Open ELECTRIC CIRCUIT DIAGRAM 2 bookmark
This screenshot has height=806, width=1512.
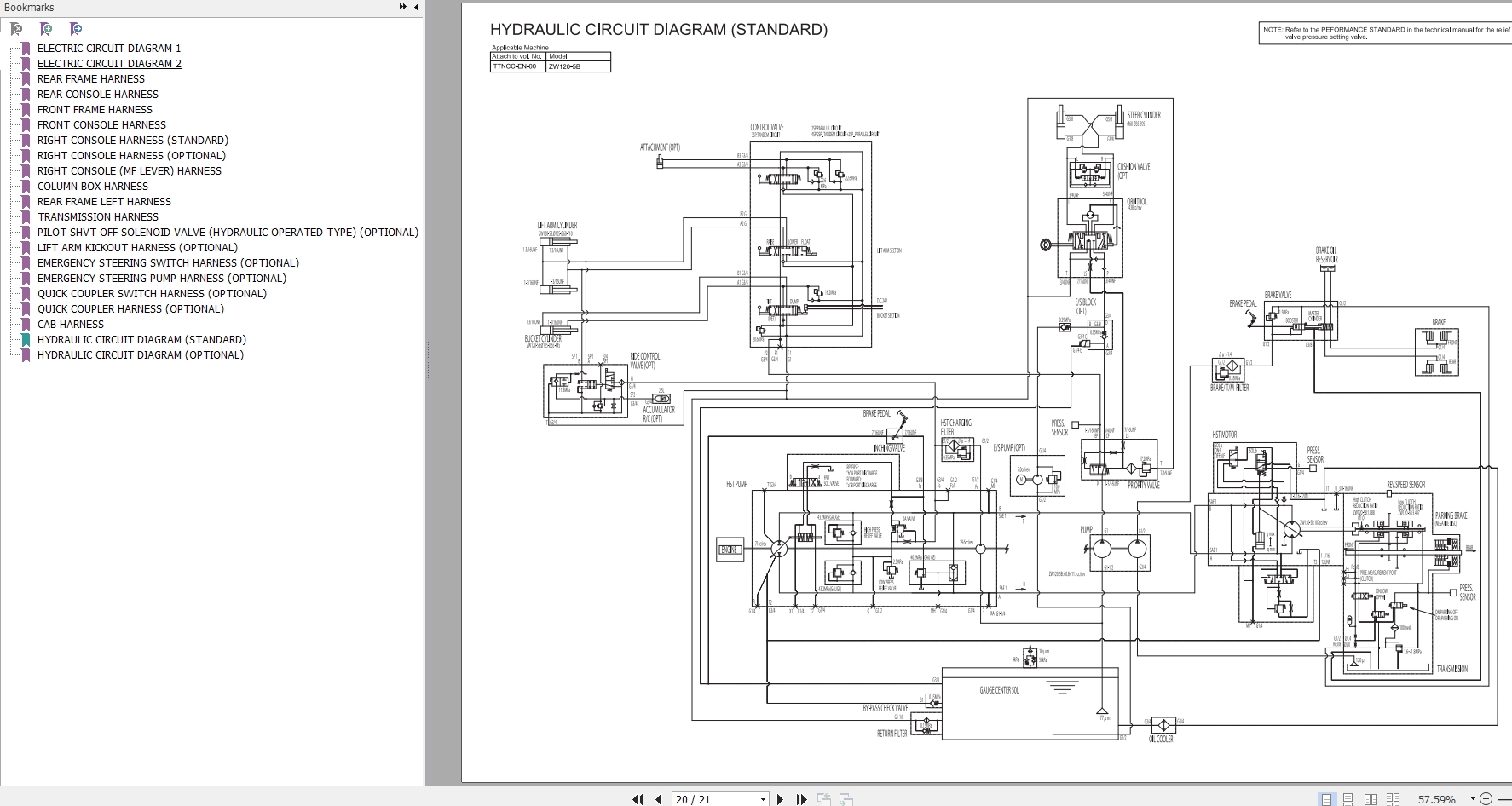point(109,64)
